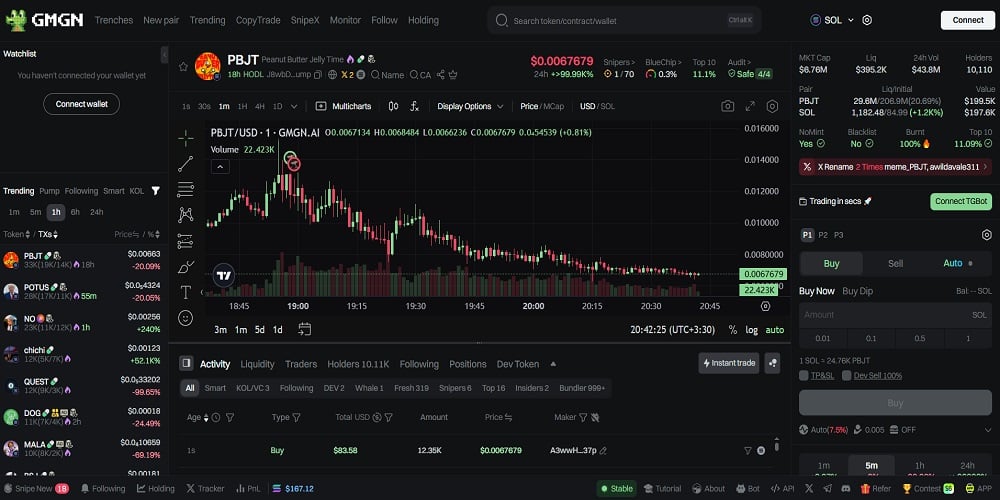
Task: Share the PBJT token page
Action: [x=441, y=75]
